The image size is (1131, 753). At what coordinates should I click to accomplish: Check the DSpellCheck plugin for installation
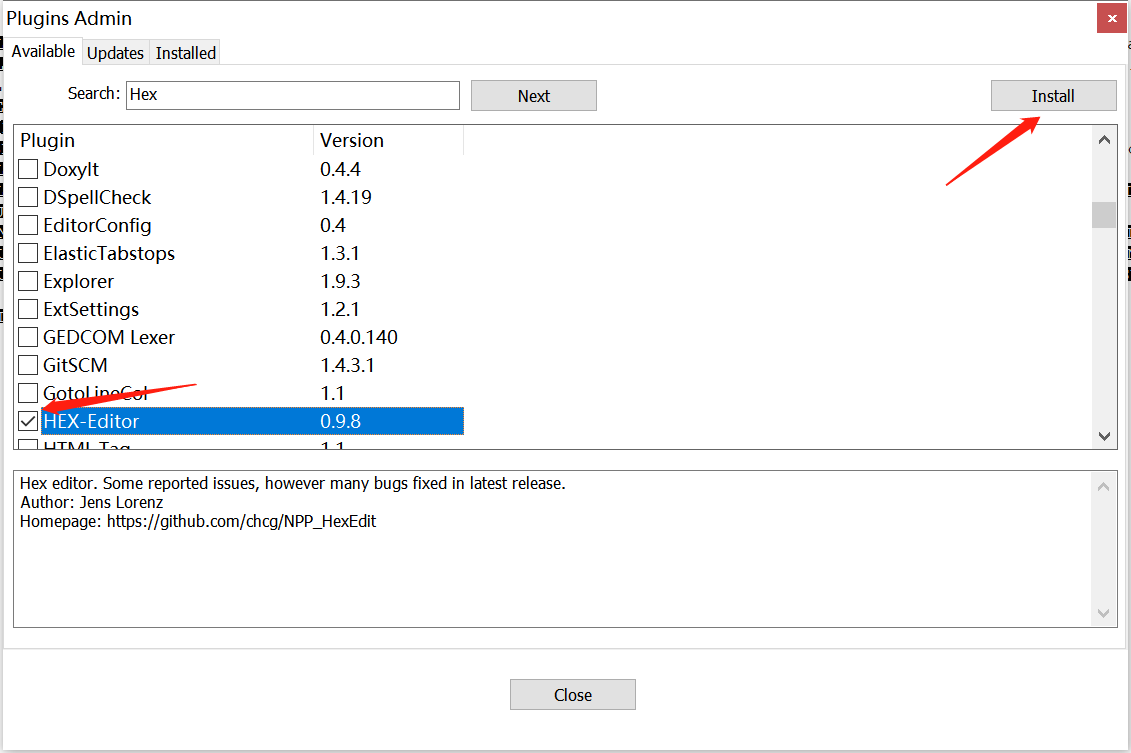click(27, 197)
